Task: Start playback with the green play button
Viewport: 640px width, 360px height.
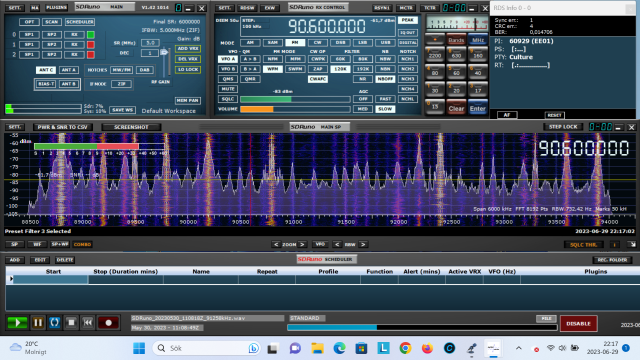Action: tap(17, 322)
